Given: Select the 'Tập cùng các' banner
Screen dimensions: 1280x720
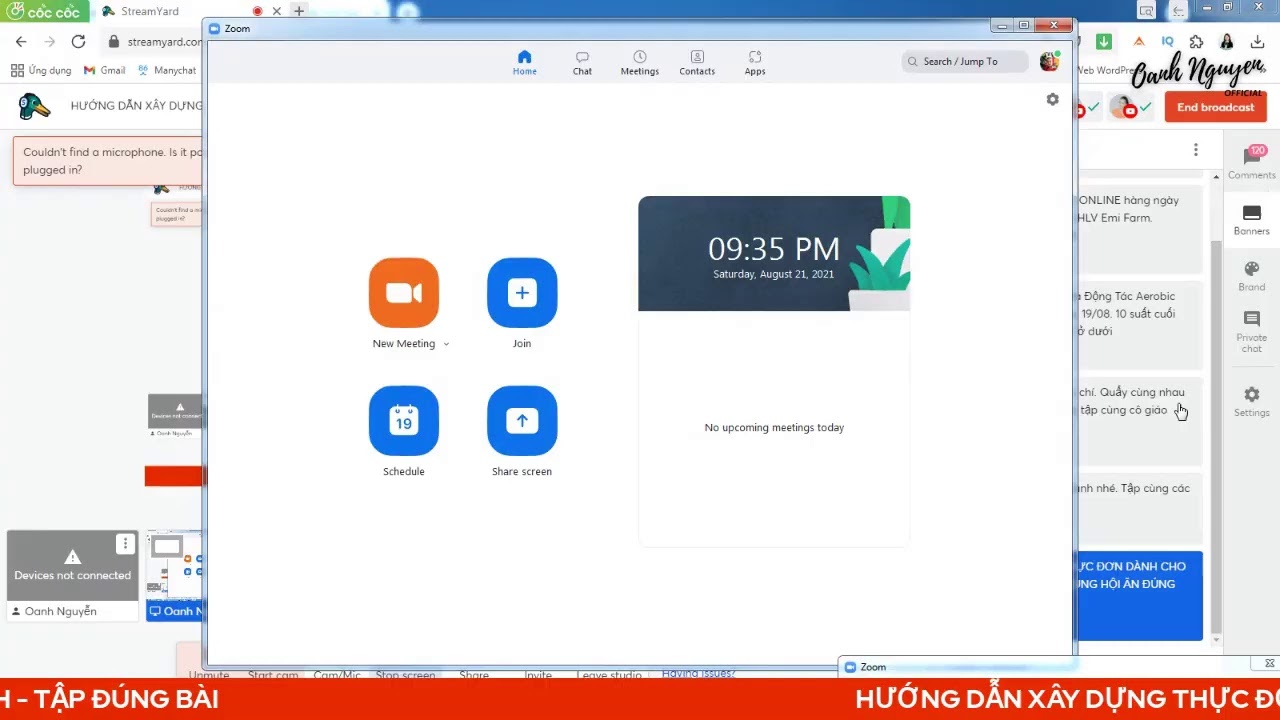Looking at the screenshot, I should [x=1140, y=507].
